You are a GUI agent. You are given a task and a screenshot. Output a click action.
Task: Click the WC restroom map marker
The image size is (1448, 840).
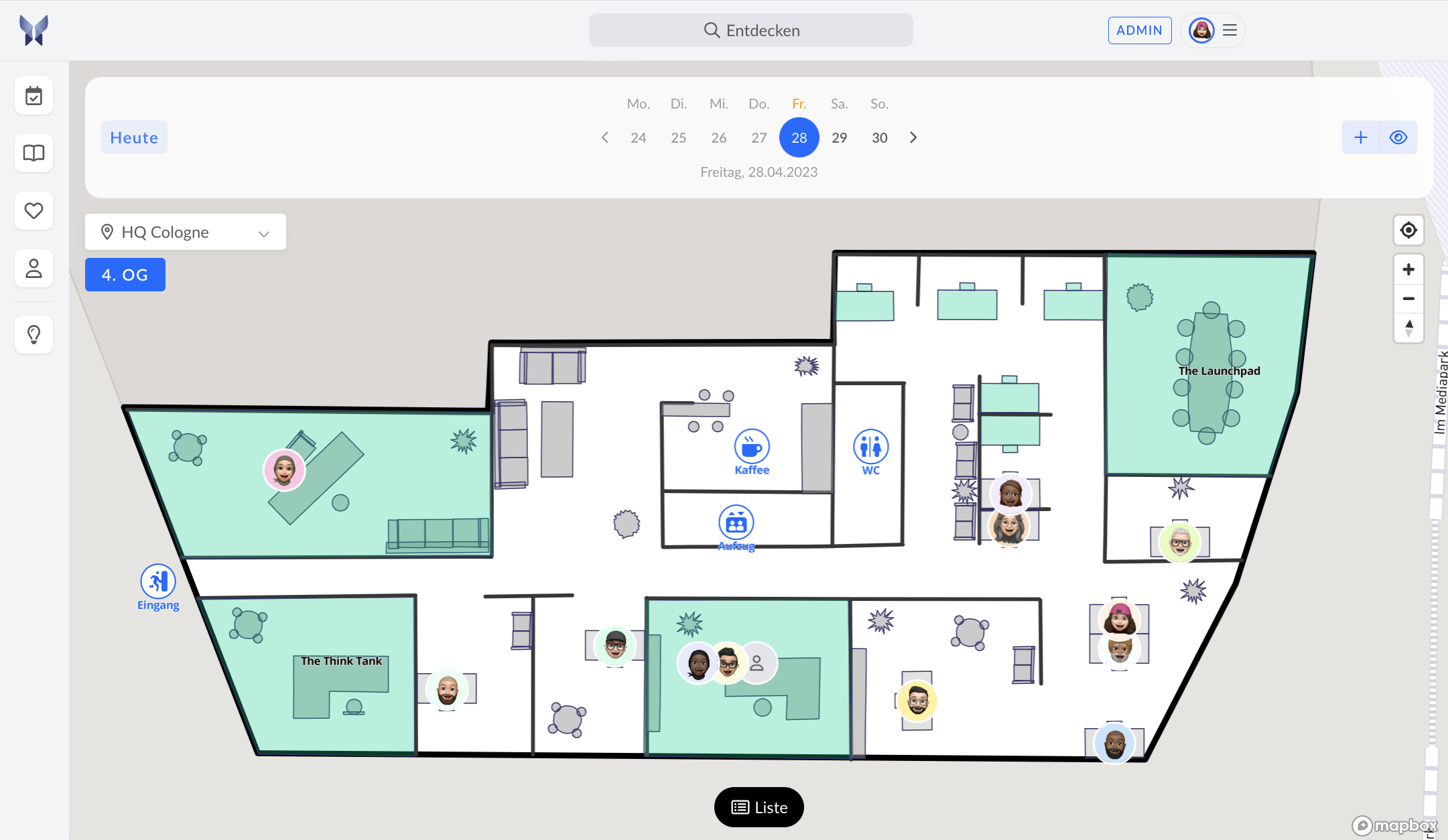[870, 447]
